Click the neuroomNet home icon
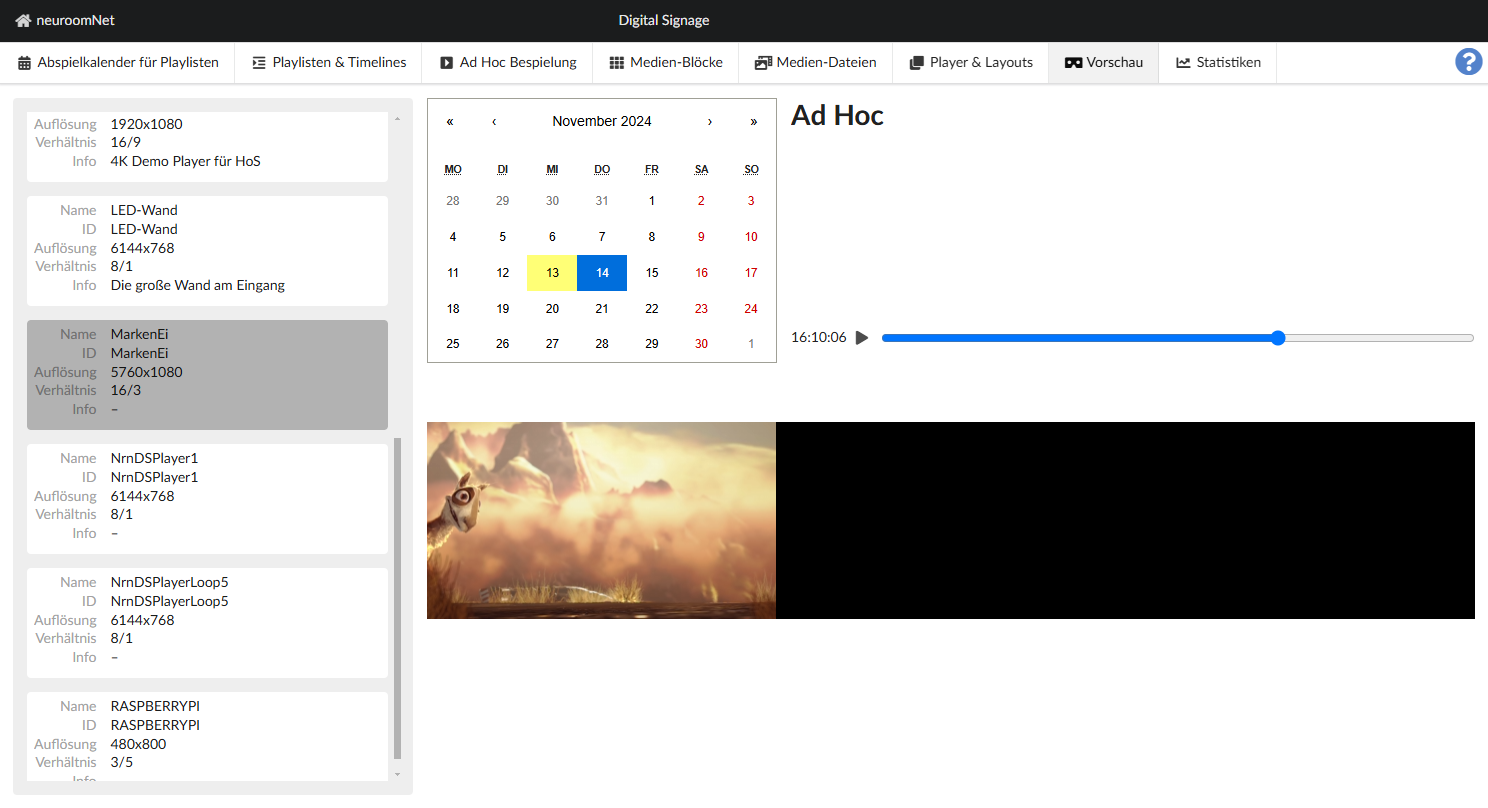The height and width of the screenshot is (808, 1488). click(23, 20)
